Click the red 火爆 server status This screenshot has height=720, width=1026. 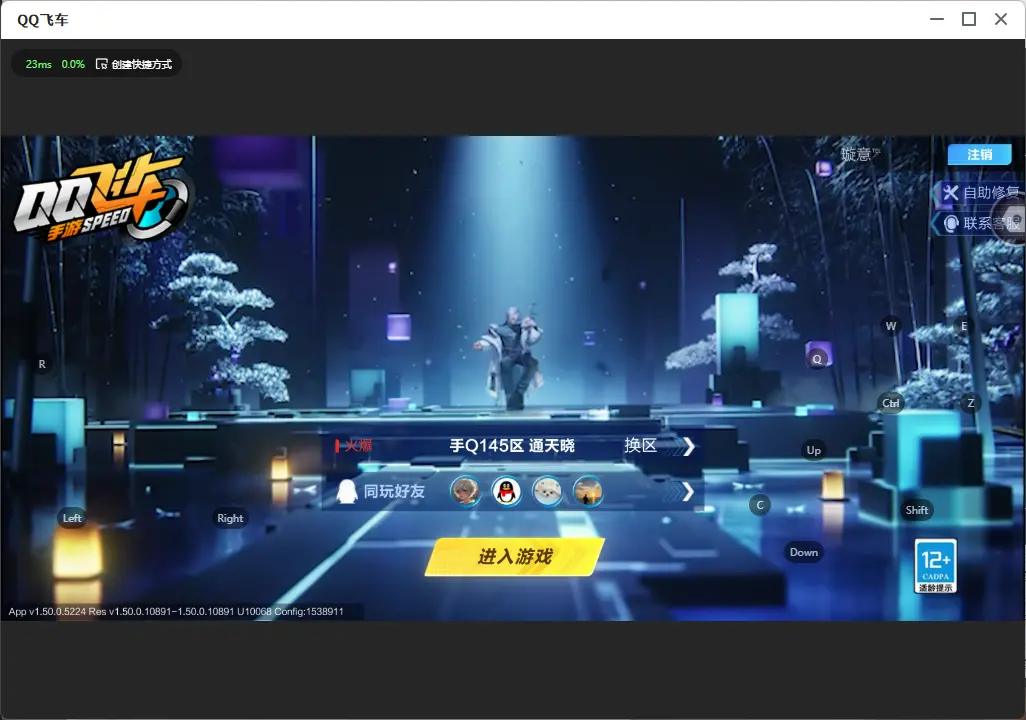tap(358, 446)
